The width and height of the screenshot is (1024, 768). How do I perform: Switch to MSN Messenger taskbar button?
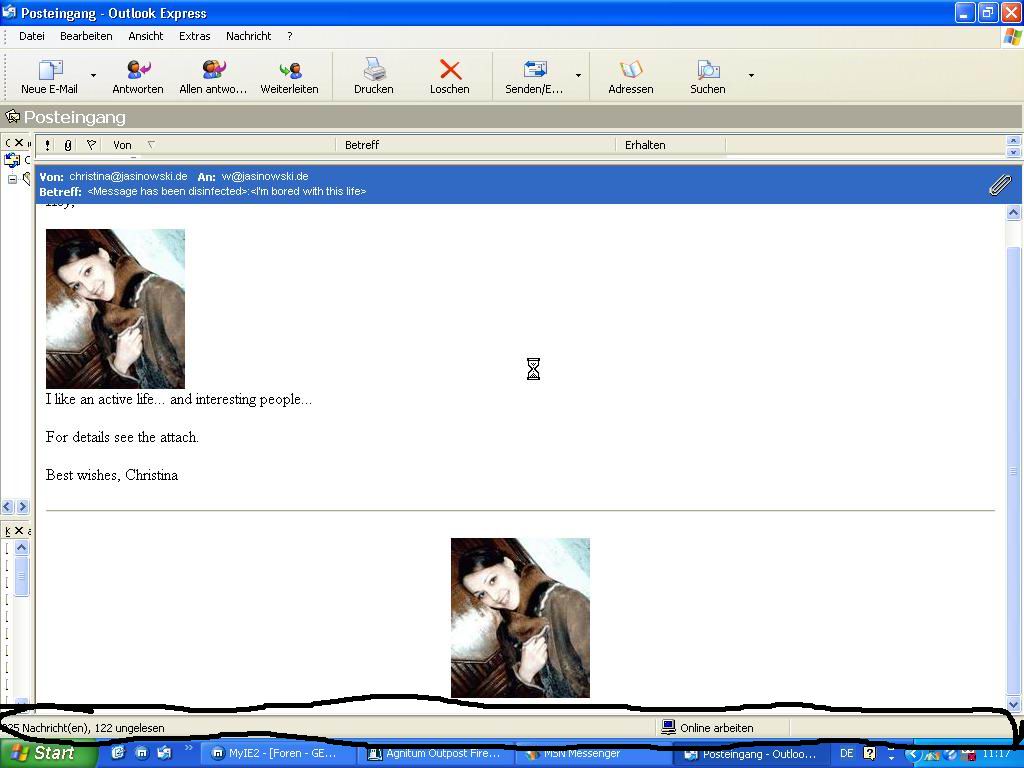(594, 754)
